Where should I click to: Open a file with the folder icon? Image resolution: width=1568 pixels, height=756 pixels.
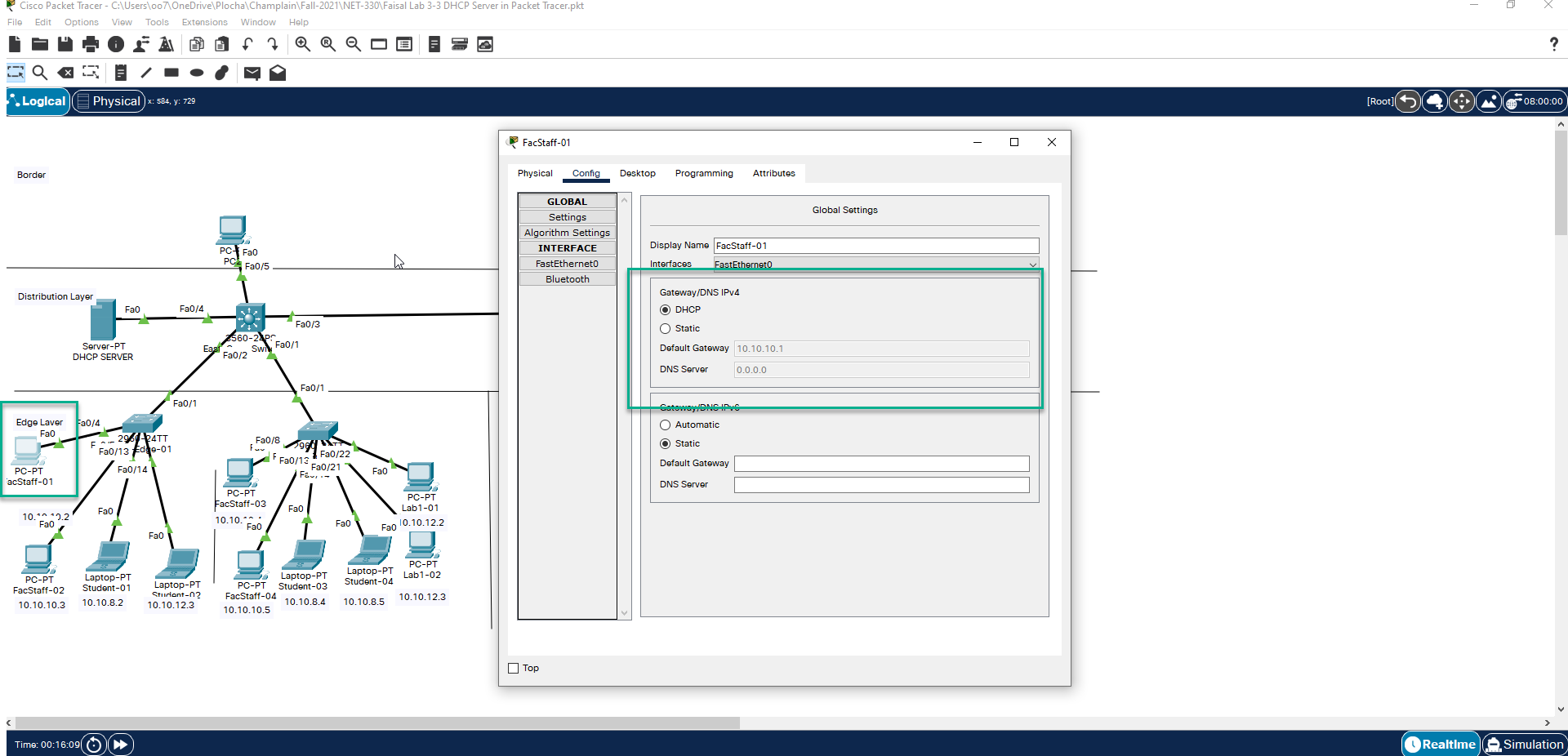click(40, 44)
